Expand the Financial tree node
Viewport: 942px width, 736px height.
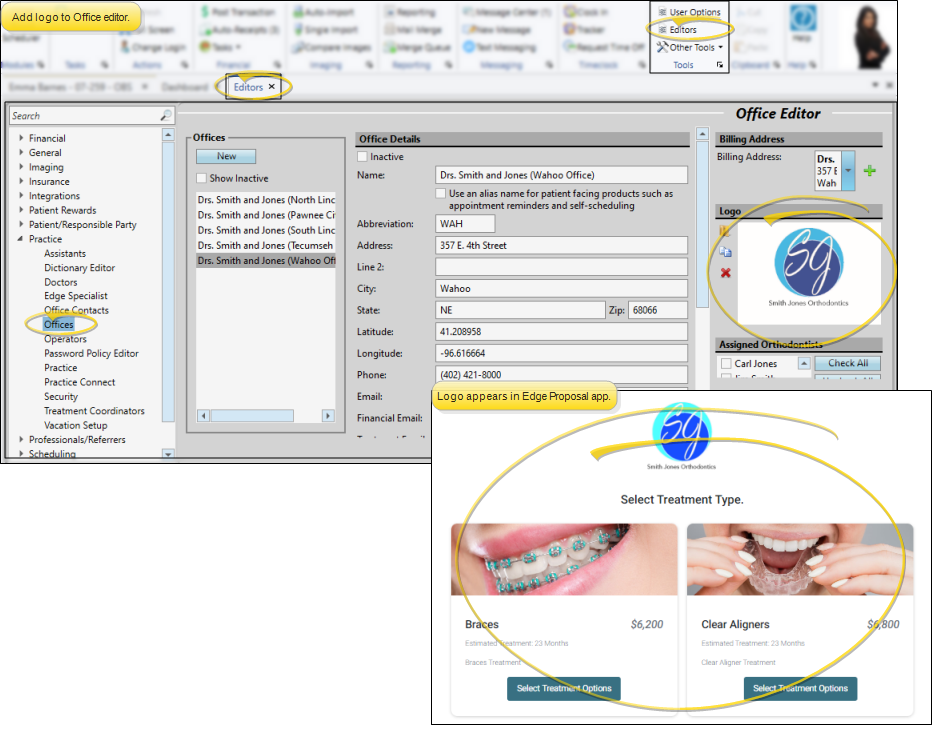click(x=21, y=139)
